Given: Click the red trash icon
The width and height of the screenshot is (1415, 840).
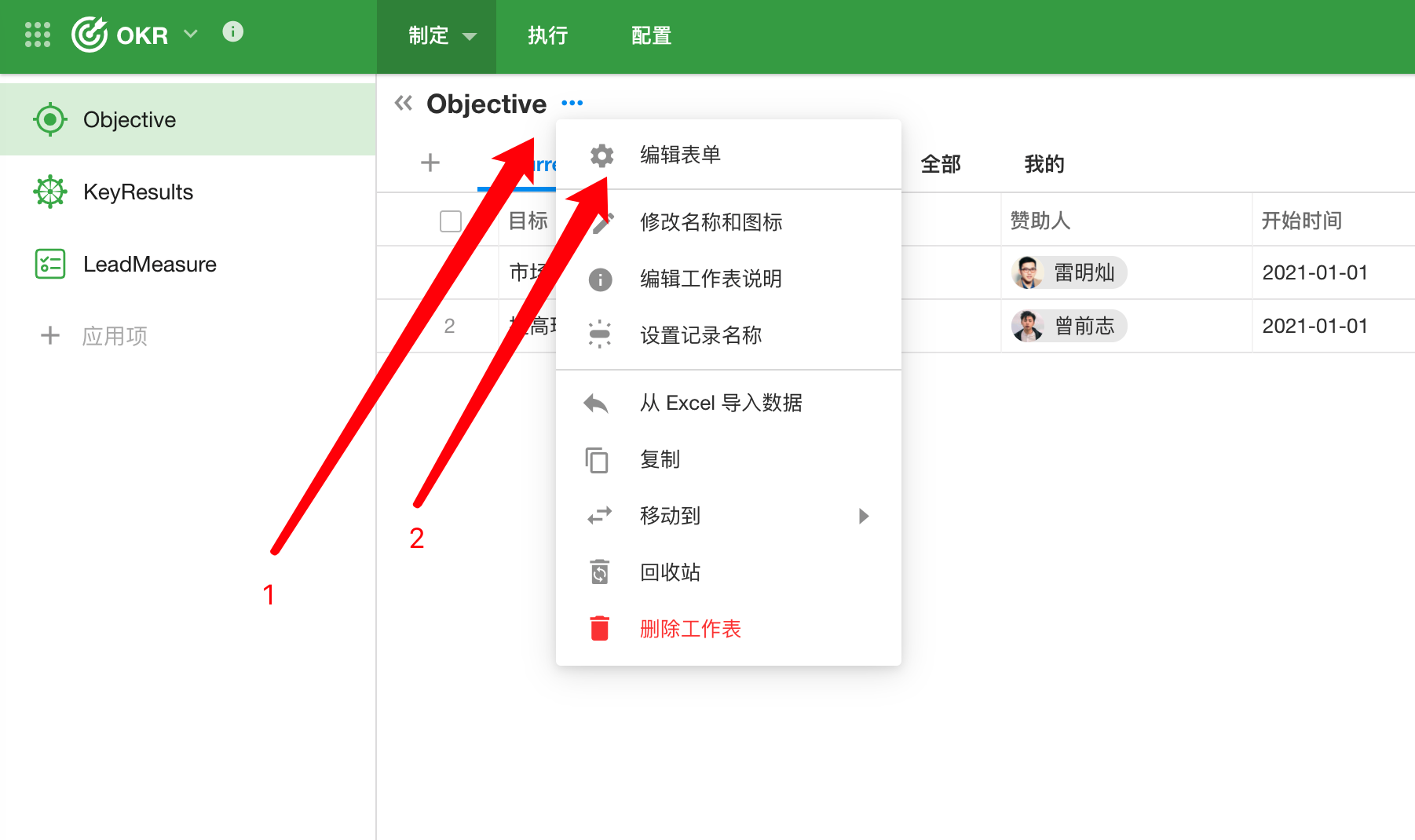Looking at the screenshot, I should [x=600, y=628].
